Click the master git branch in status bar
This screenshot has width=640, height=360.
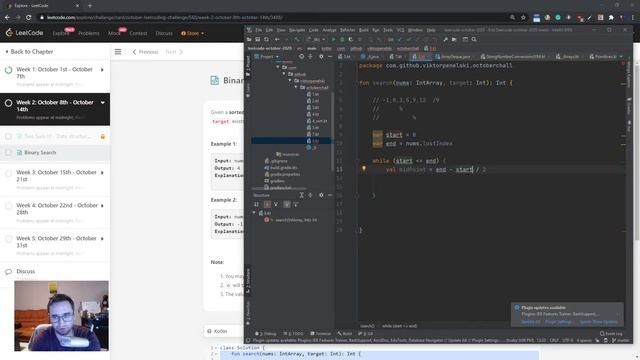coord(621,340)
